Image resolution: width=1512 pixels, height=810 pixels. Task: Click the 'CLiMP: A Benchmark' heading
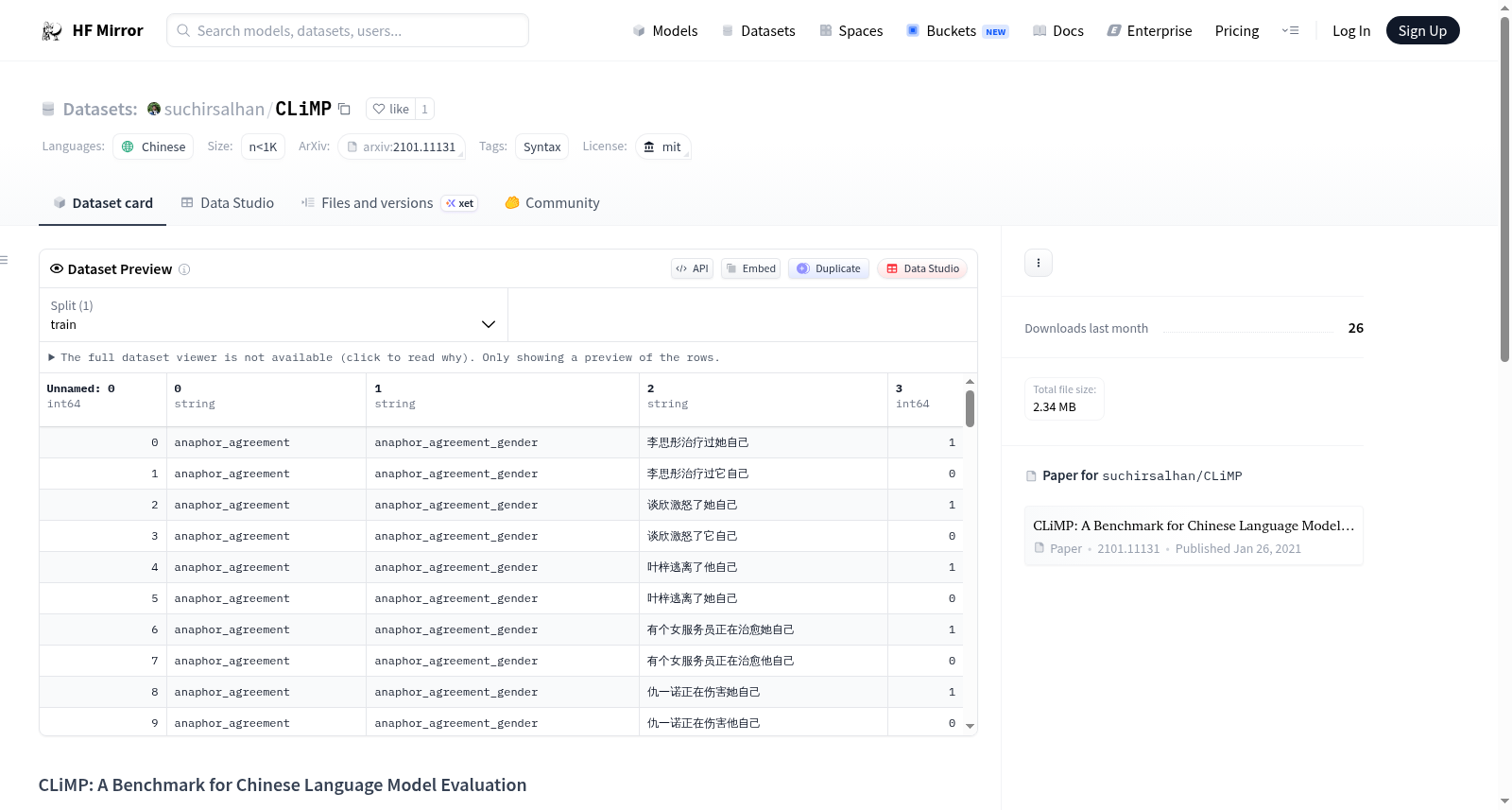tap(283, 785)
